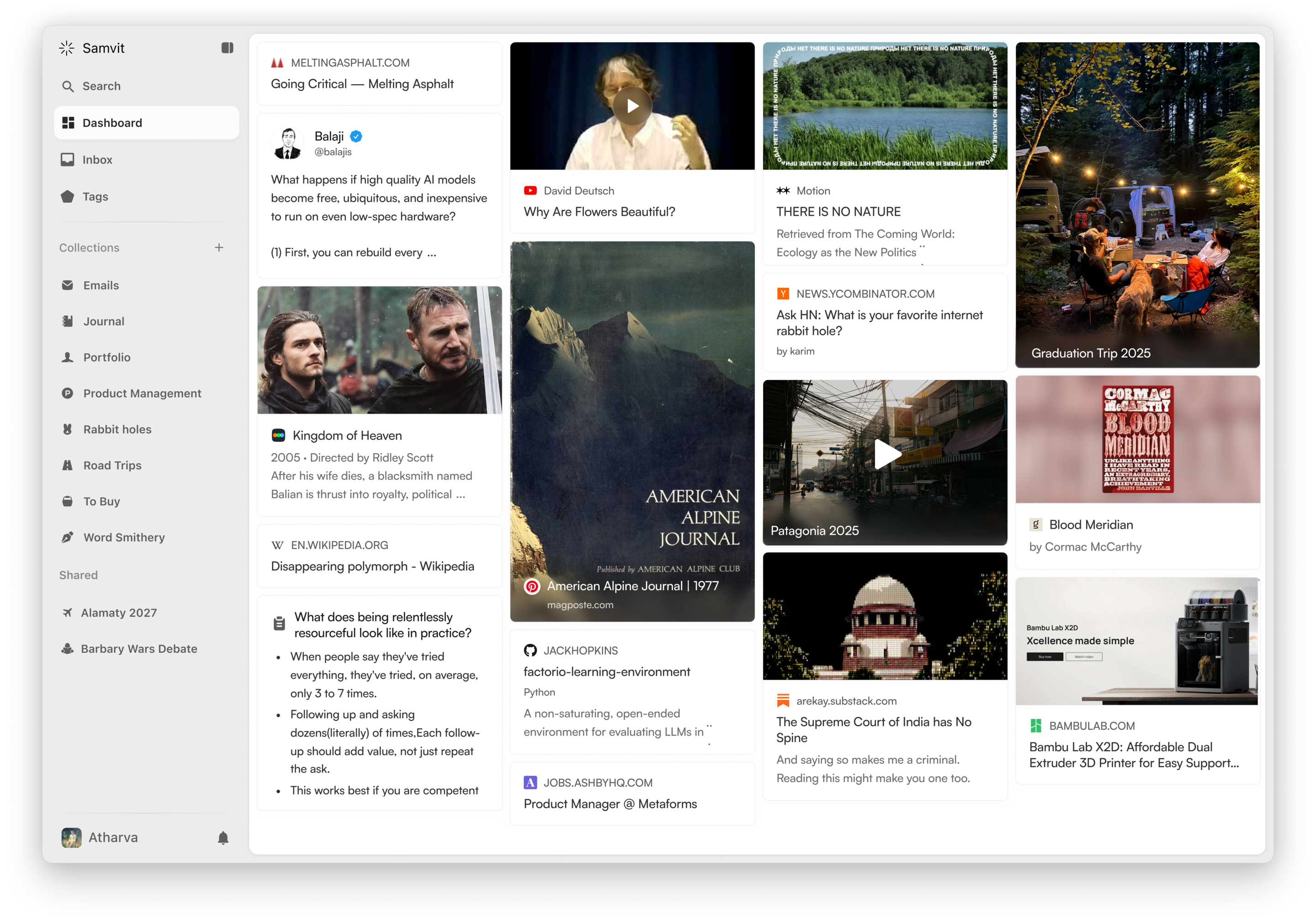This screenshot has height=922, width=1316.
Task: Click the YouTube icon beside David Deutsch
Action: (x=531, y=191)
